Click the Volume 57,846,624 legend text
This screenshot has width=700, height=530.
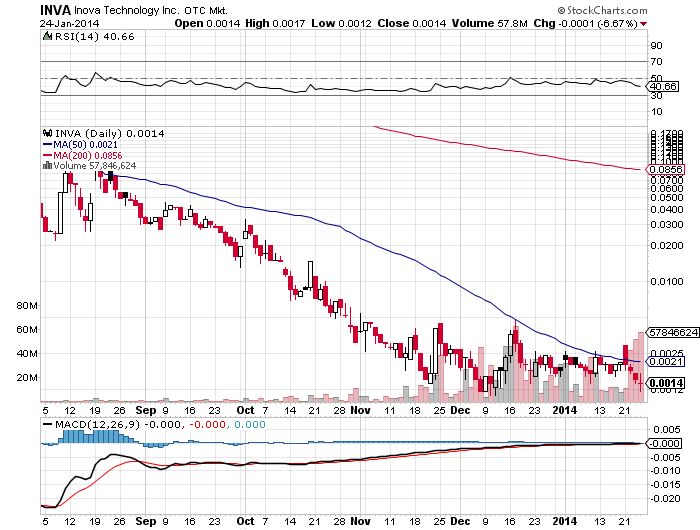tap(95, 166)
